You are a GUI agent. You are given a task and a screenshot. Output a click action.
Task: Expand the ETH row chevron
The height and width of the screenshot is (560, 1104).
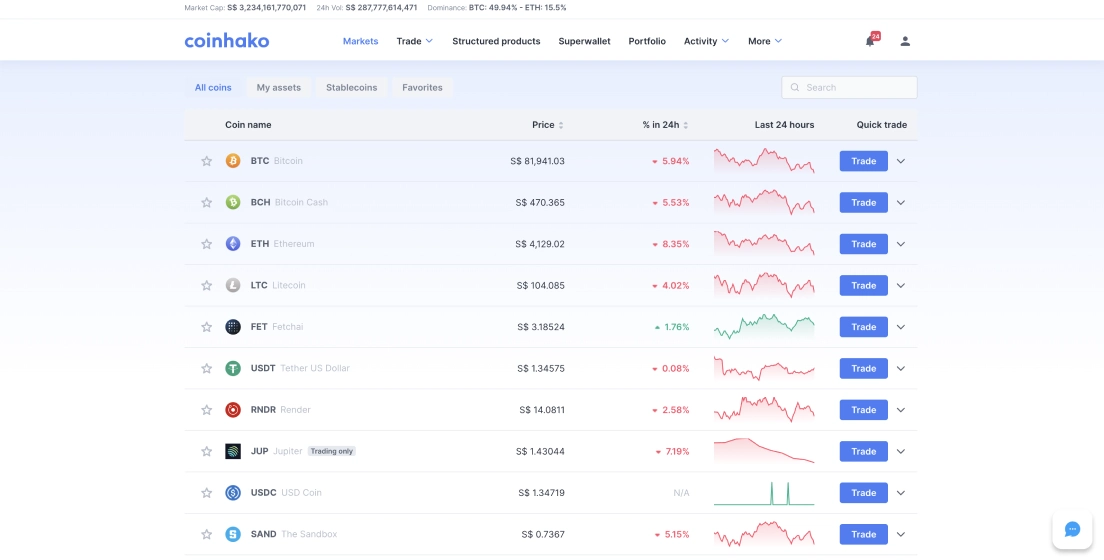(901, 244)
